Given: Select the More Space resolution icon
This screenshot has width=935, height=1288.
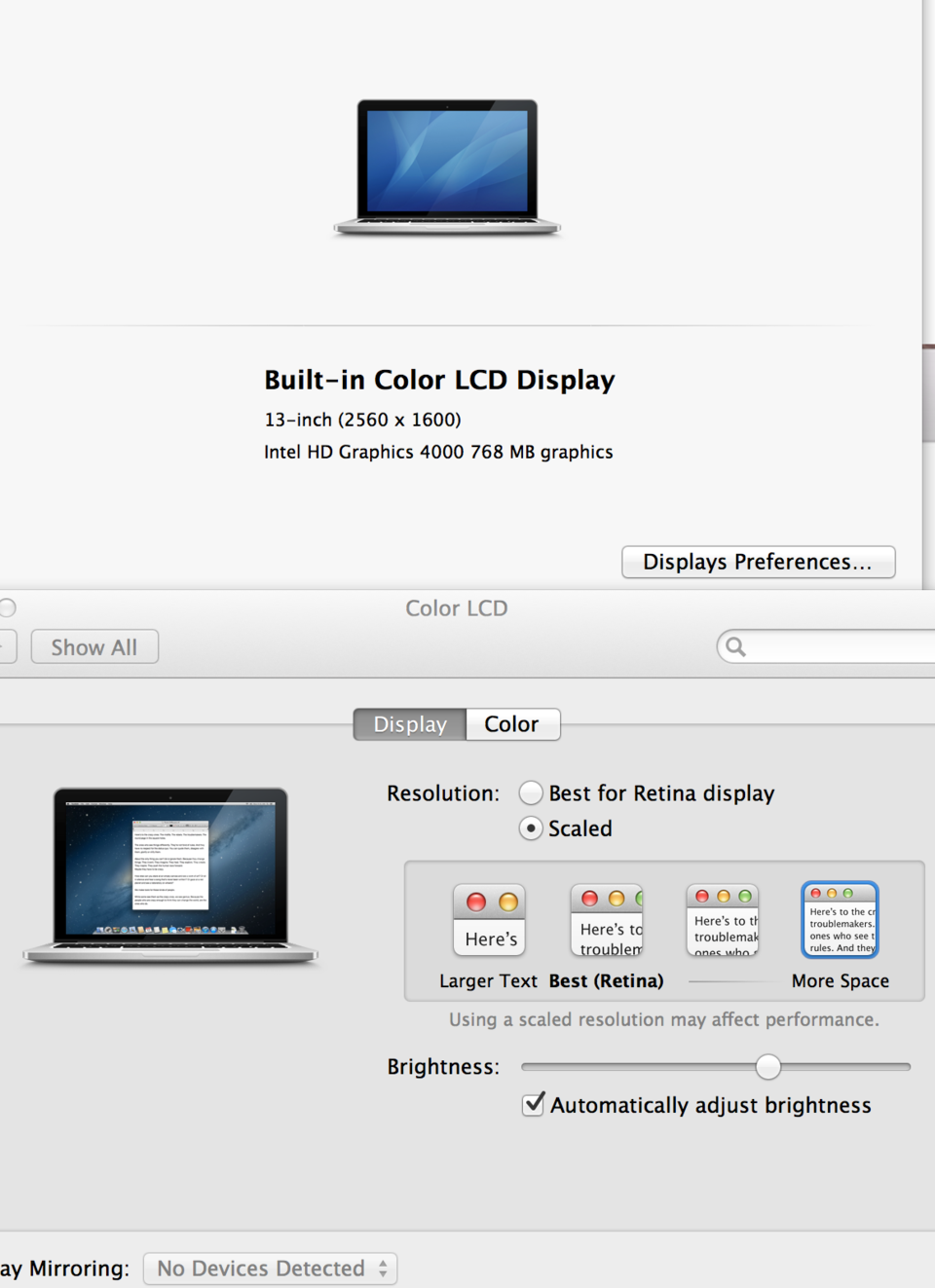Looking at the screenshot, I should 840,920.
